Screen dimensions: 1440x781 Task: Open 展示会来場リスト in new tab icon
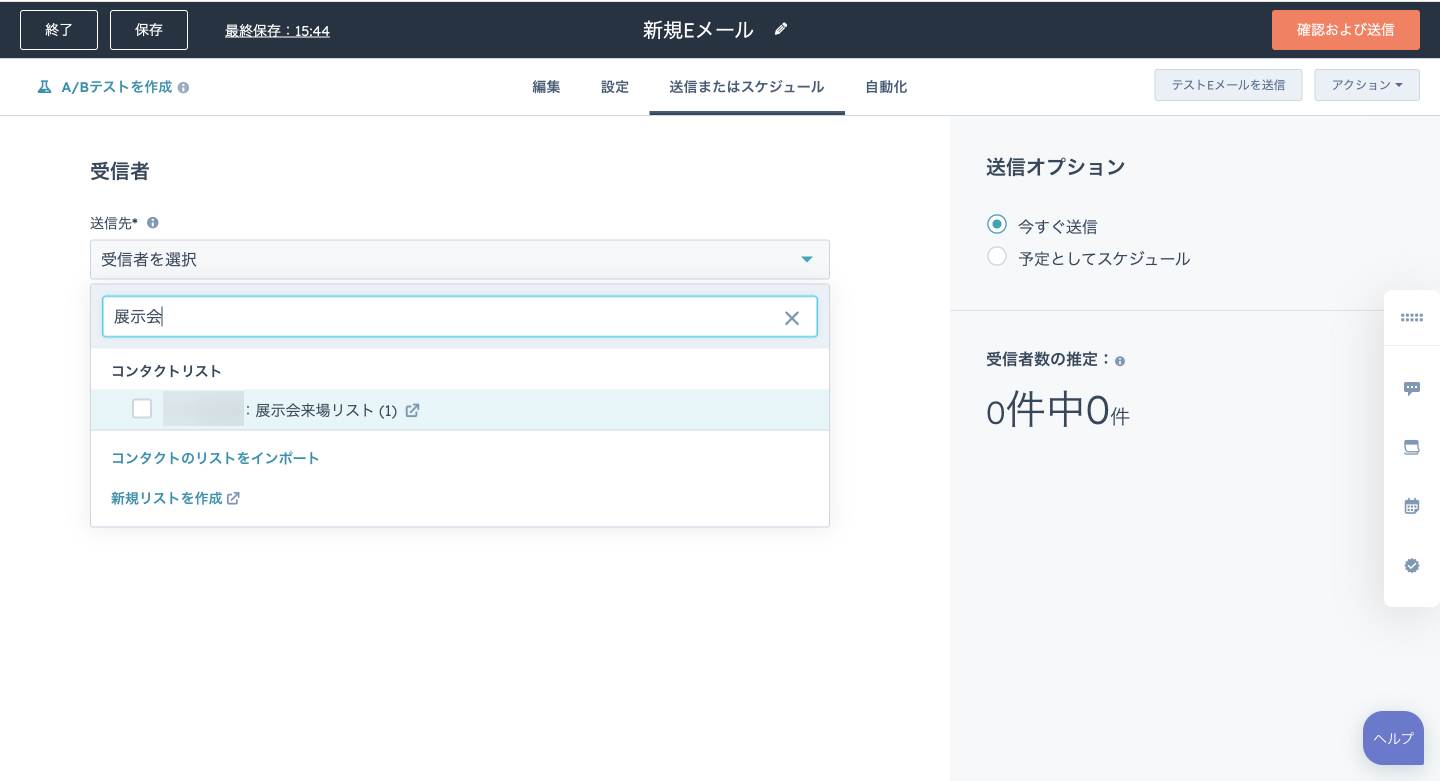tap(412, 410)
